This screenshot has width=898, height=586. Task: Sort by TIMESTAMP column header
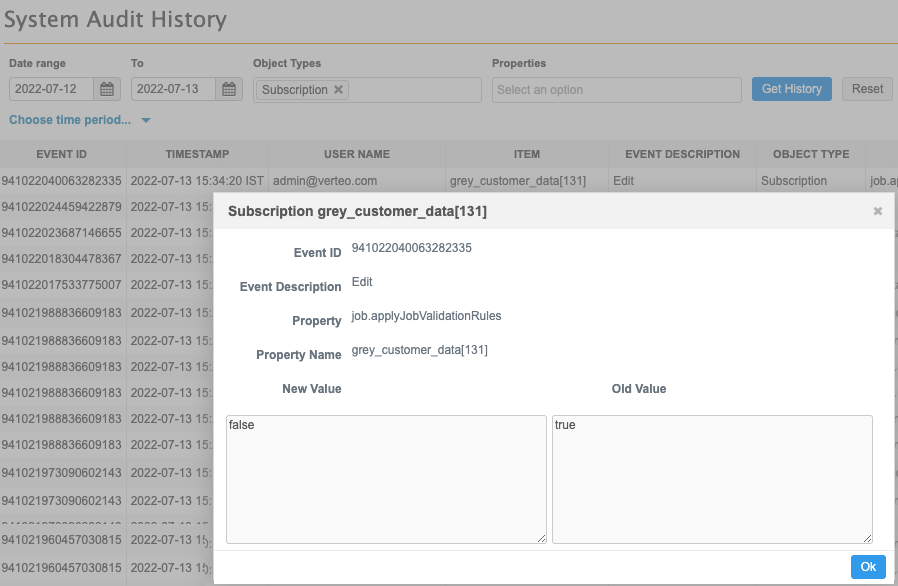pos(197,155)
